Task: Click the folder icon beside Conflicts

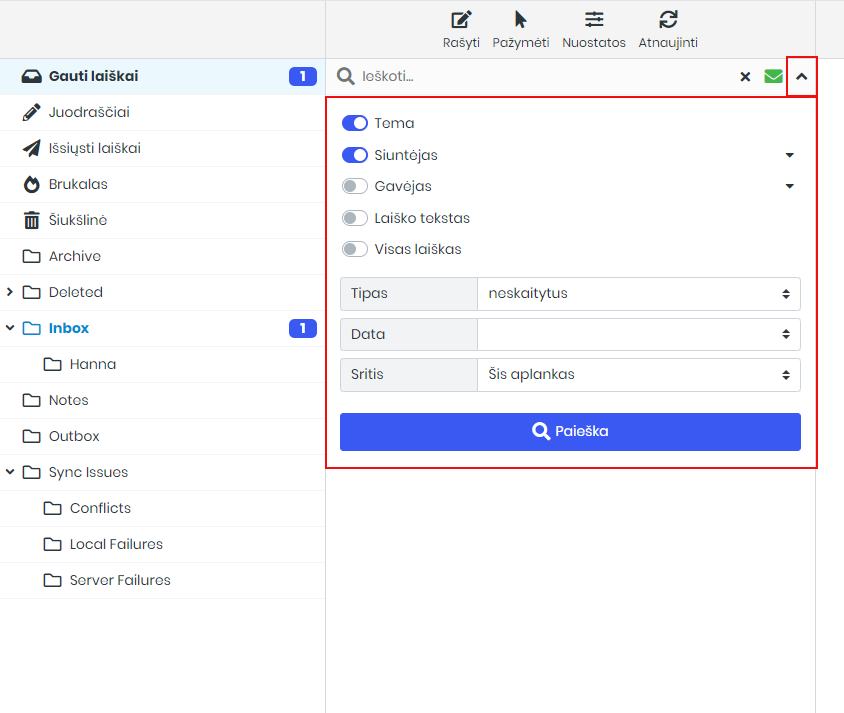Action: (x=52, y=509)
